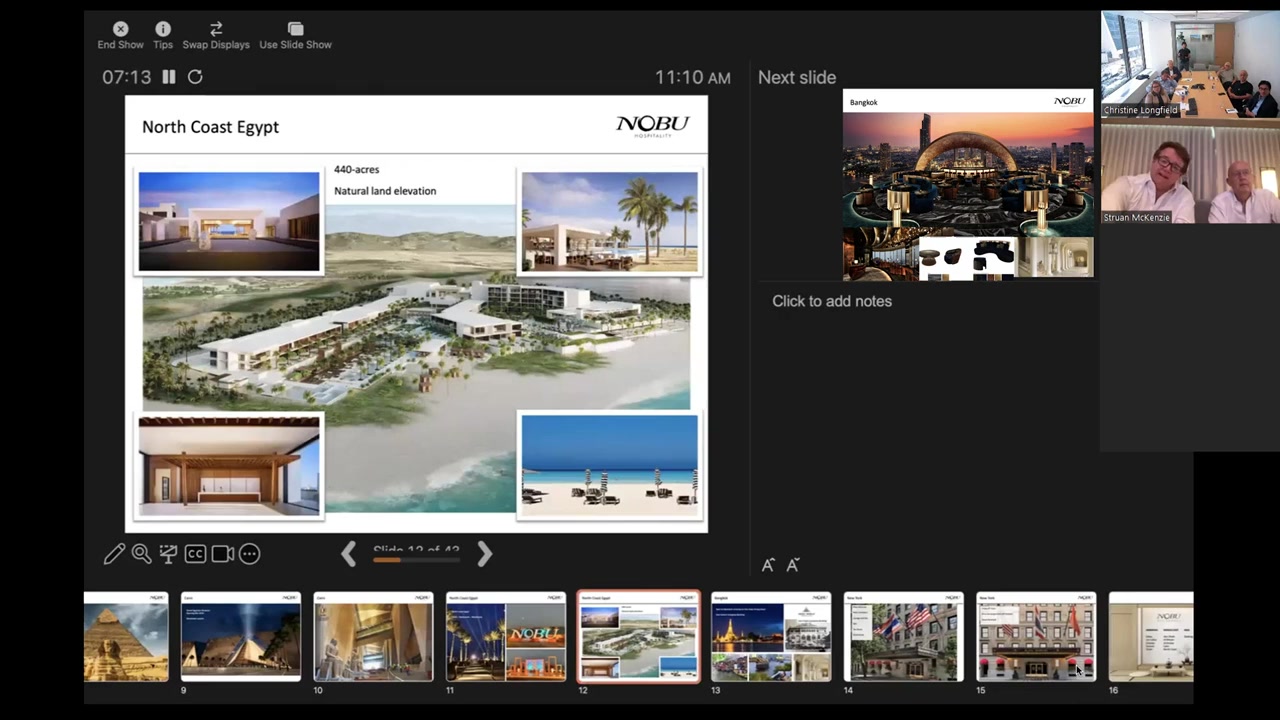Screen dimensions: 1280x720
Task: Reset the elapsed timer
Action: 195,77
